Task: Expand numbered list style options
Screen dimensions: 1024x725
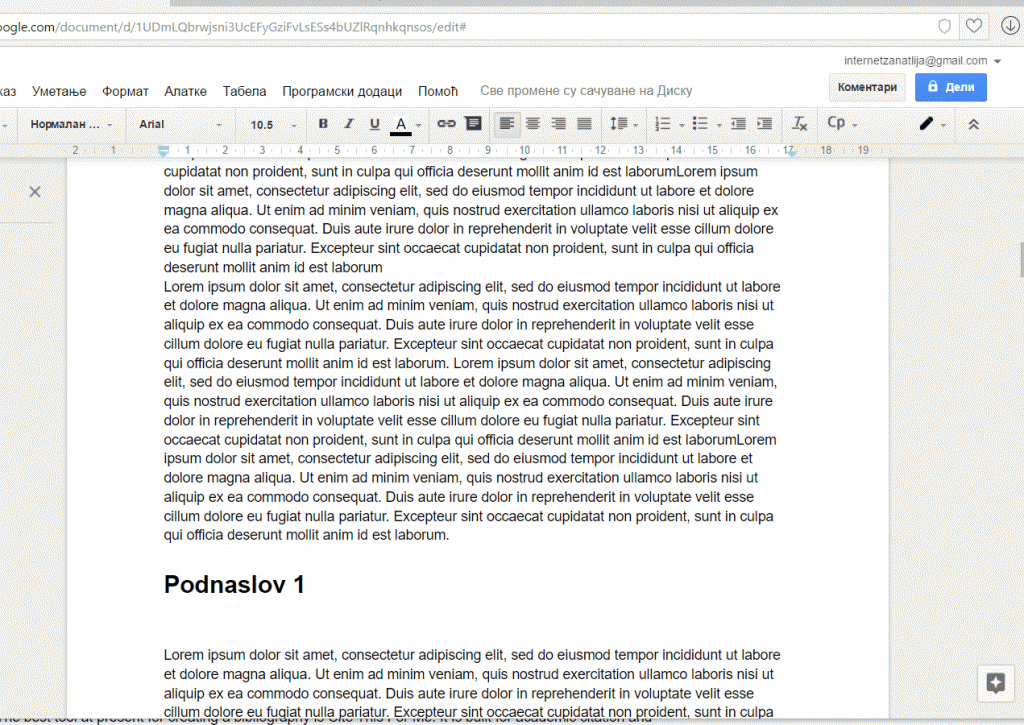Action: 681,124
